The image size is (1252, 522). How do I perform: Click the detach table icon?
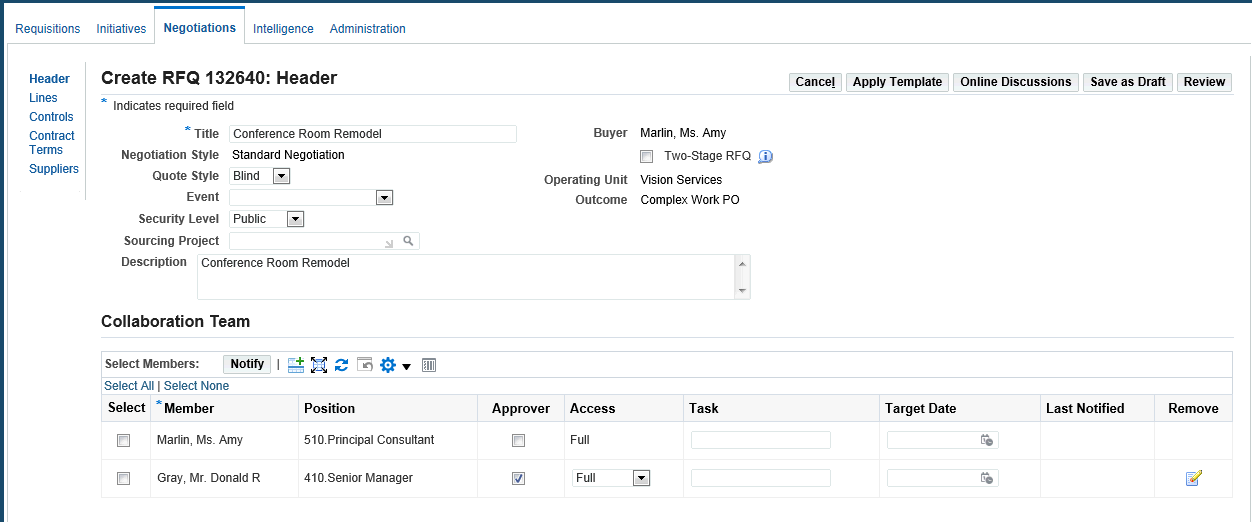tap(319, 365)
